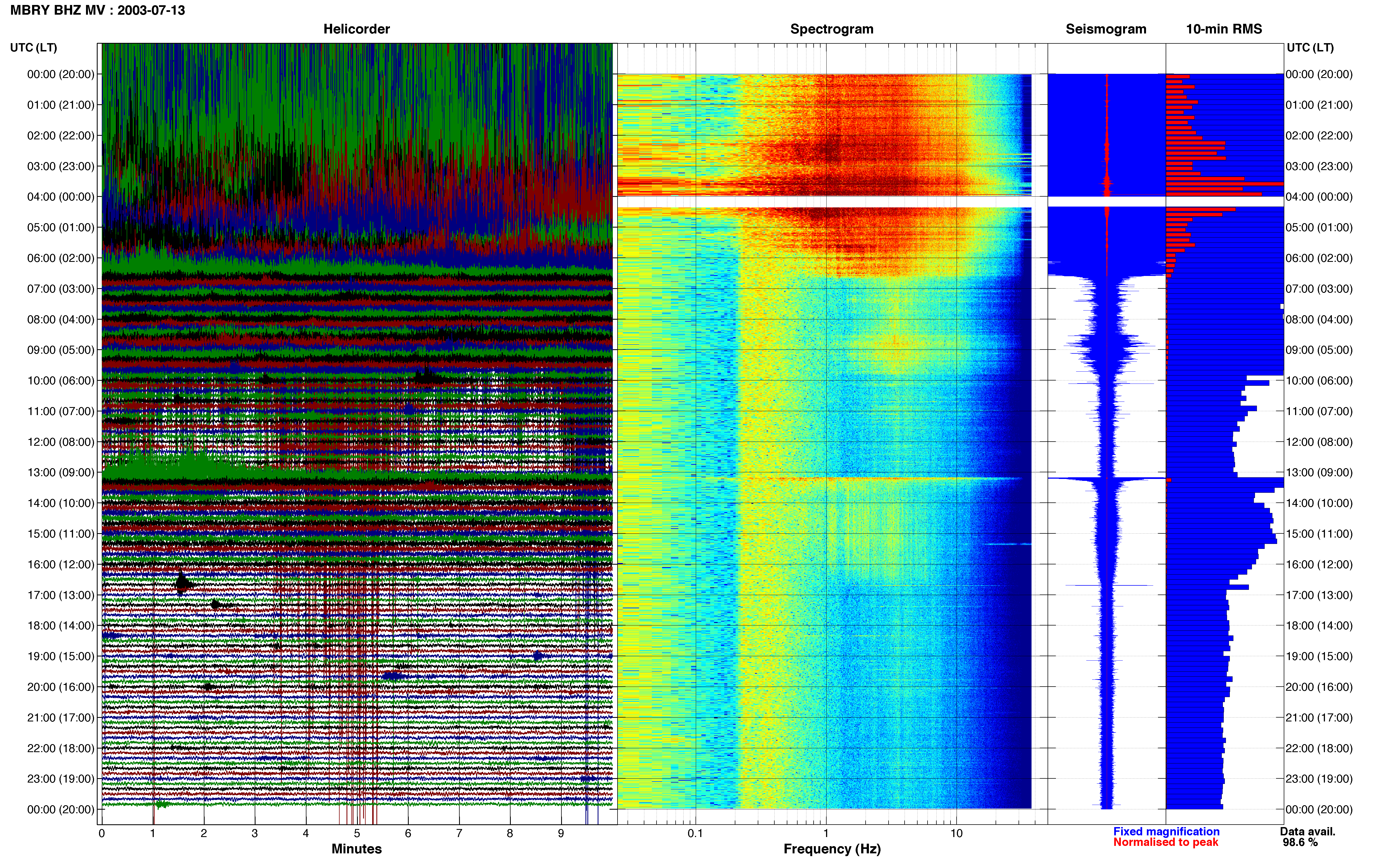Select minute tick "2" on the Helicorder axis
The width and height of the screenshot is (1388, 868).
tap(204, 833)
